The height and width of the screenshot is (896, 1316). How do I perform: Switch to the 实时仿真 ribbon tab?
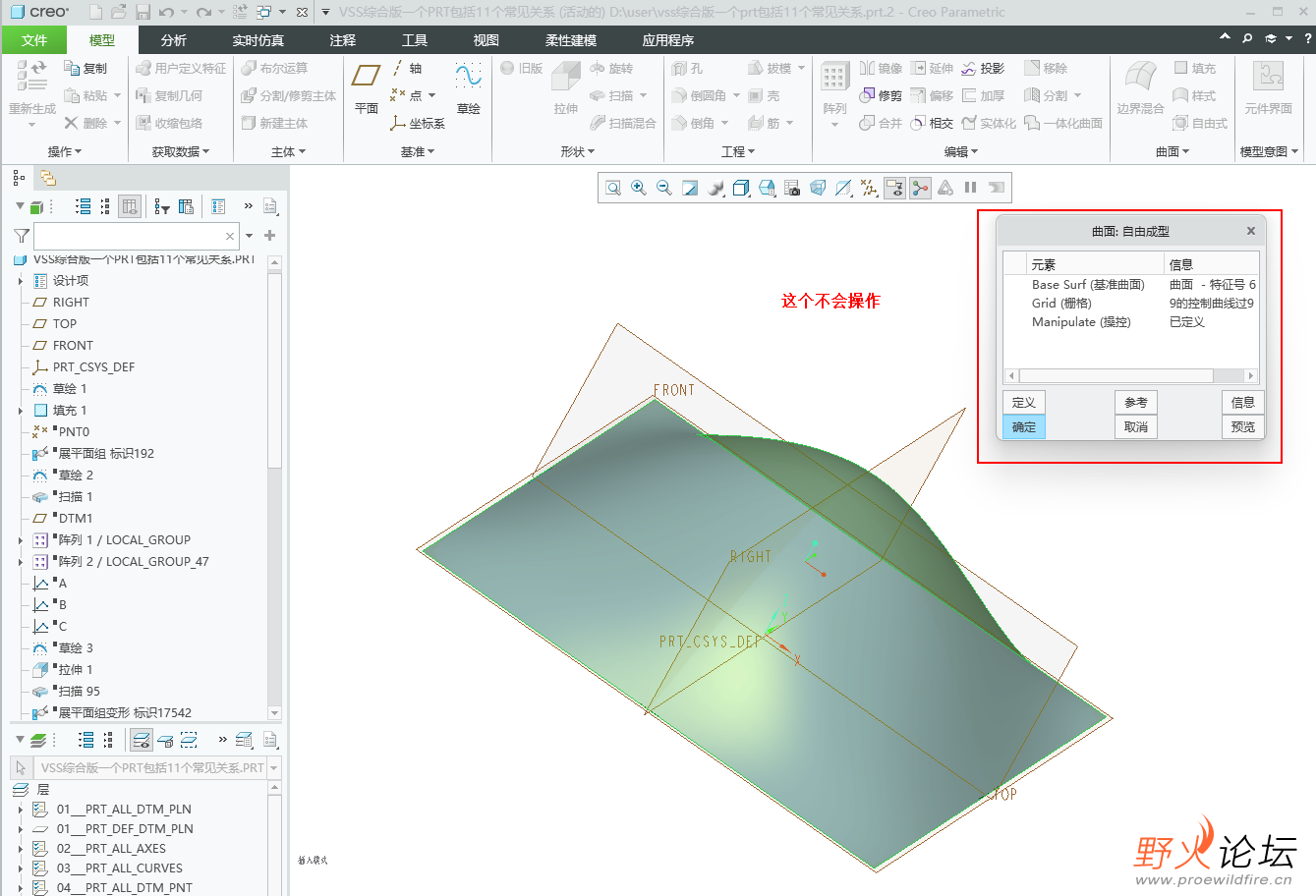258,40
